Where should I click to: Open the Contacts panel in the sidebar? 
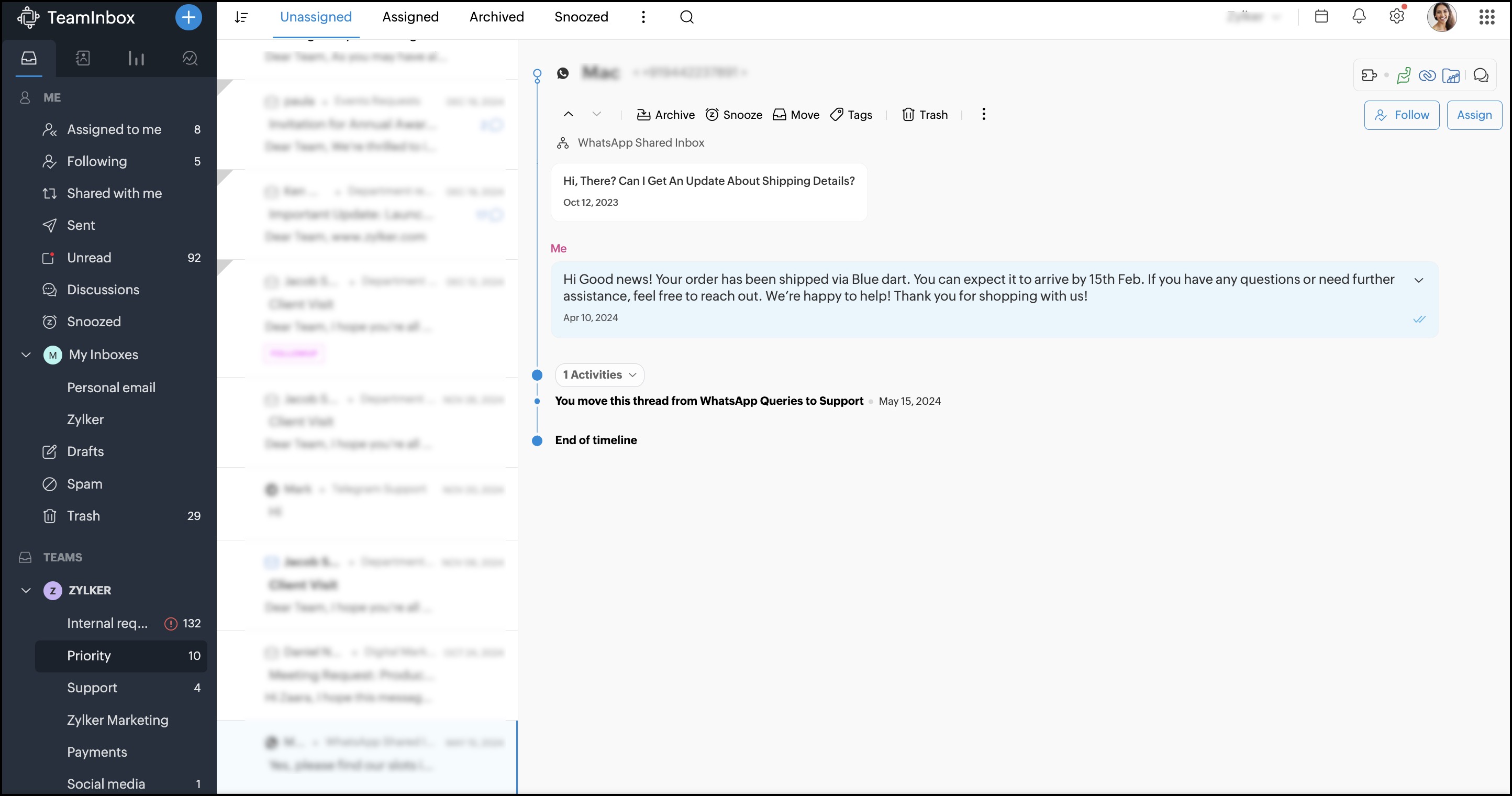(83, 58)
